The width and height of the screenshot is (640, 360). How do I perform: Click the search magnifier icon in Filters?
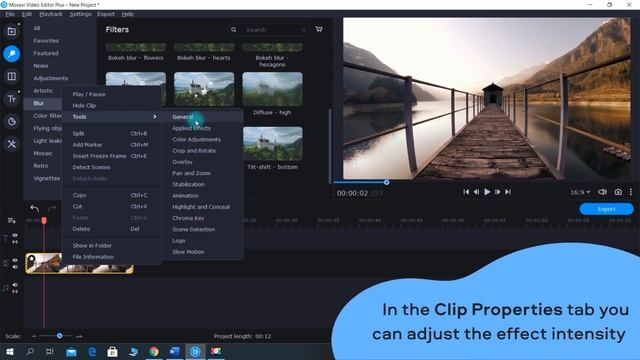233,29
